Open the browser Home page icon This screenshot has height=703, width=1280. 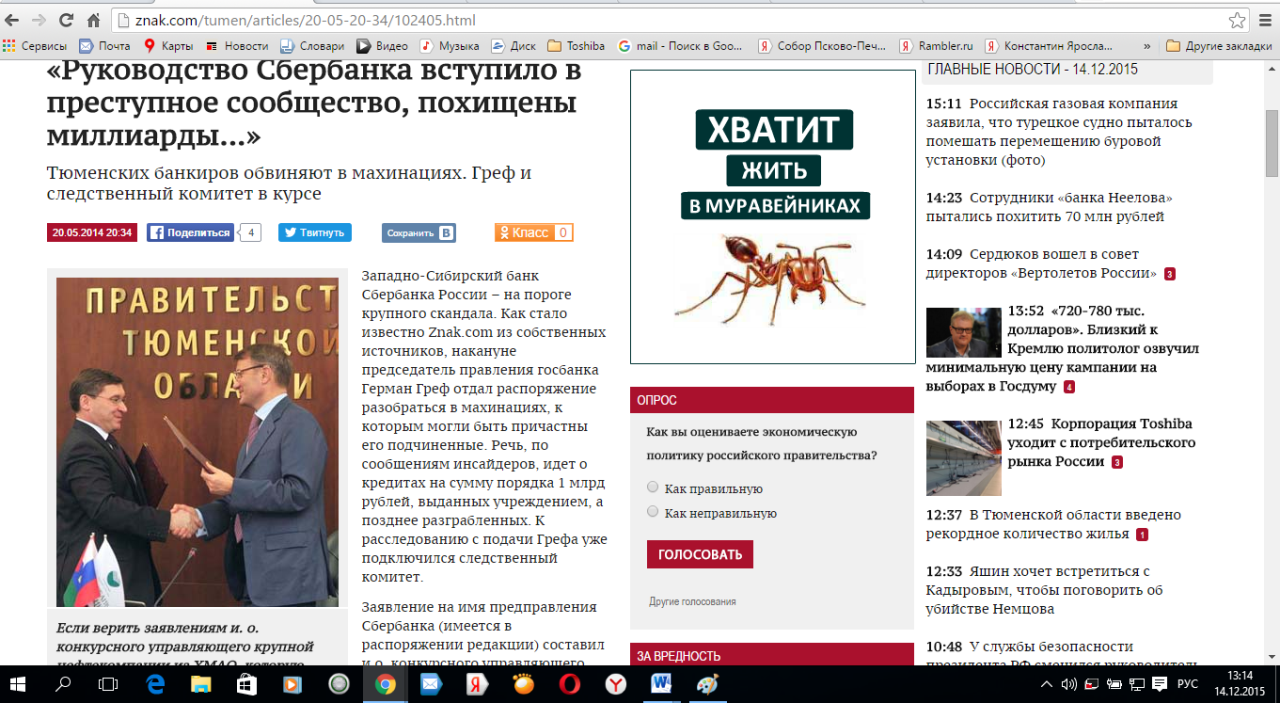coord(93,20)
